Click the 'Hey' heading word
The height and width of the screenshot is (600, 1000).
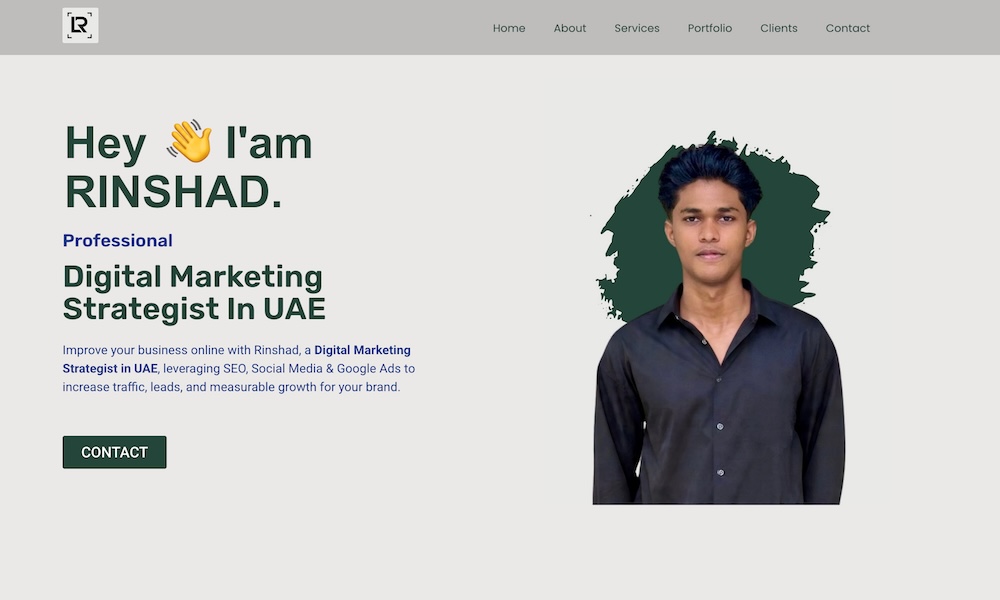(106, 143)
